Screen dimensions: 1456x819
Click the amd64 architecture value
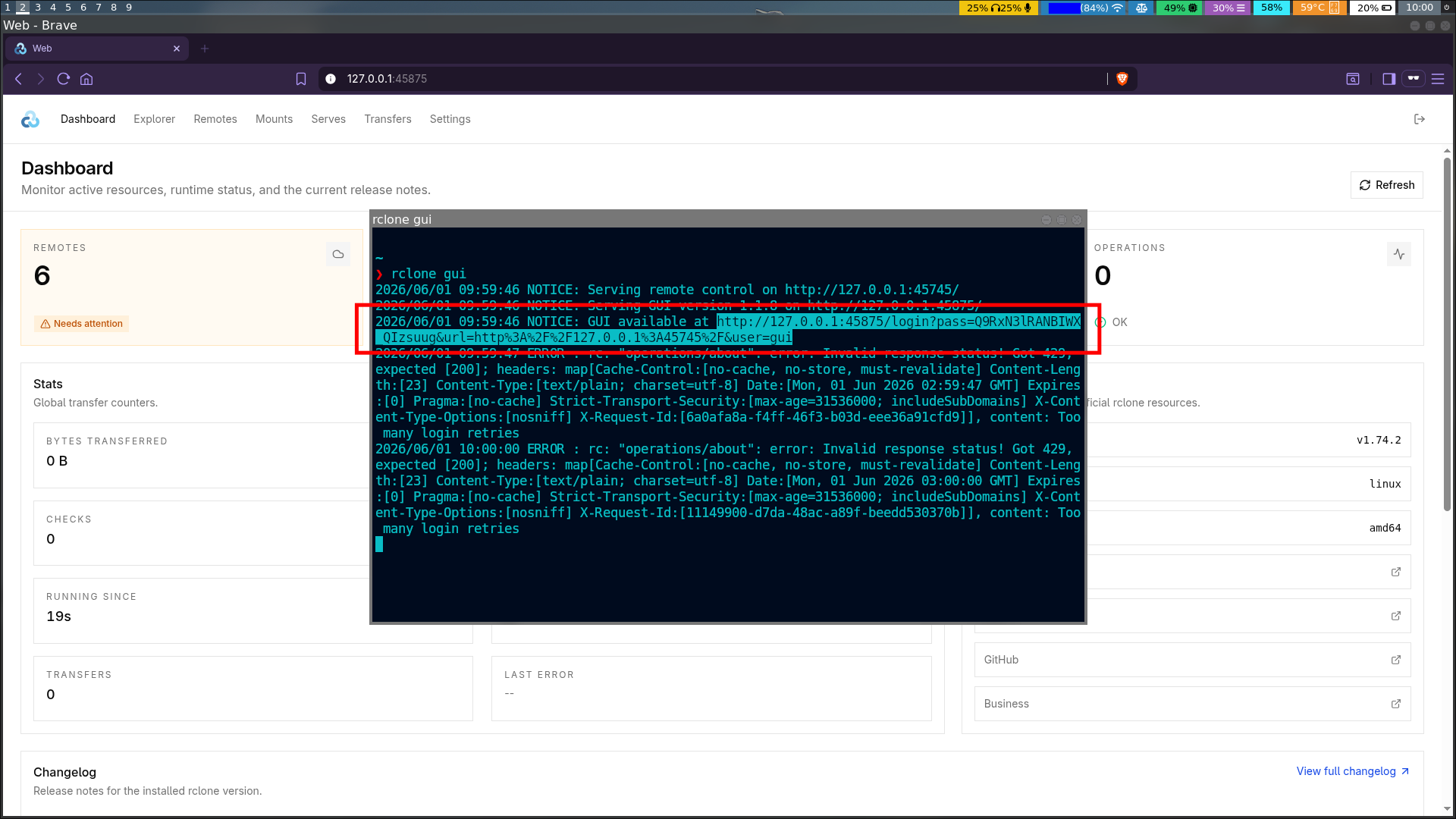click(1385, 528)
